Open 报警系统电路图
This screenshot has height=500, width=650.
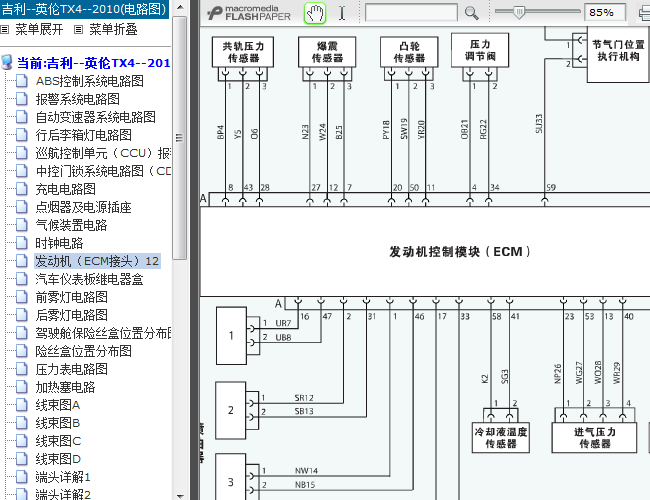pos(78,99)
